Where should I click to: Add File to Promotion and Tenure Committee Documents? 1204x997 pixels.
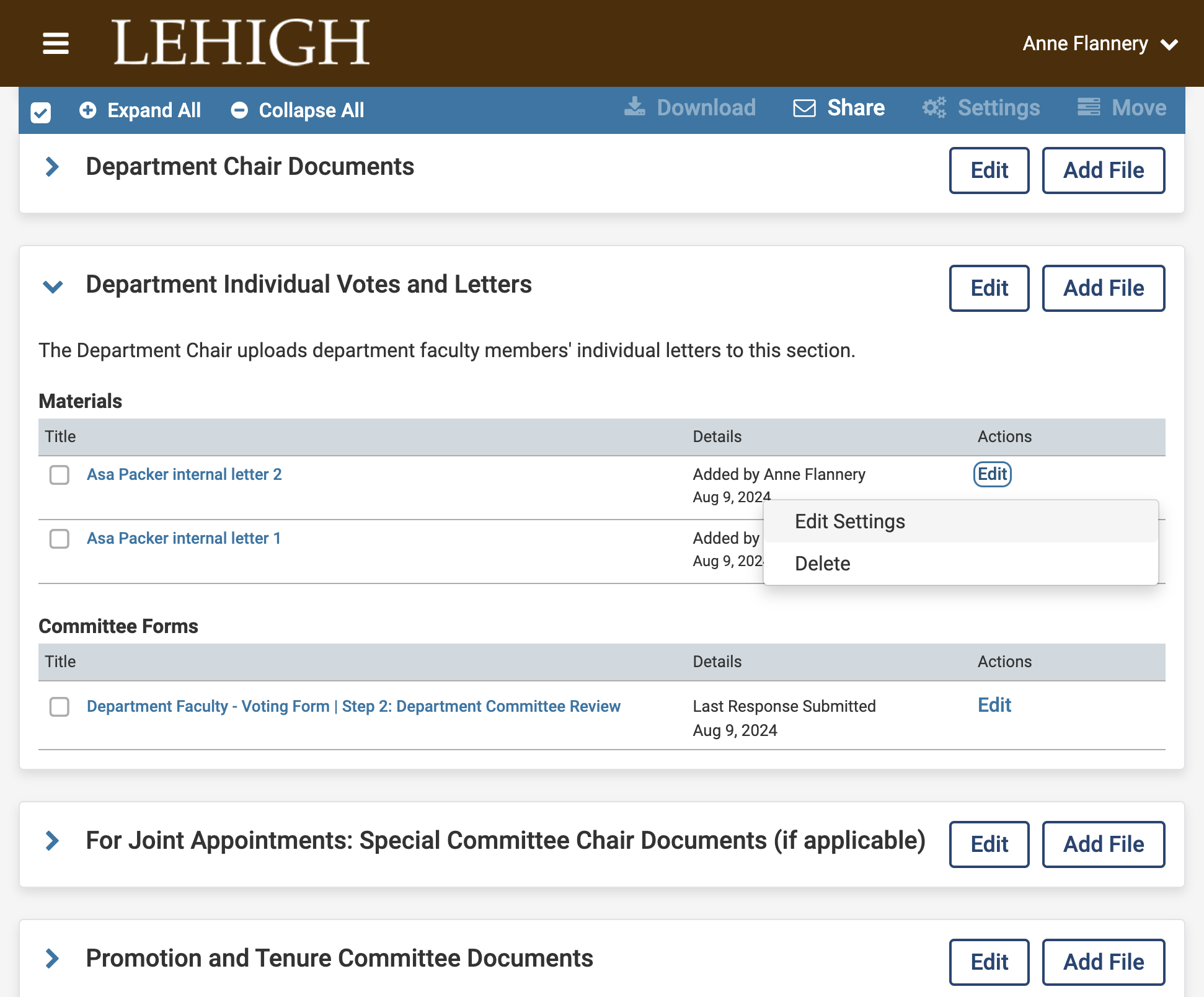pyautogui.click(x=1104, y=962)
